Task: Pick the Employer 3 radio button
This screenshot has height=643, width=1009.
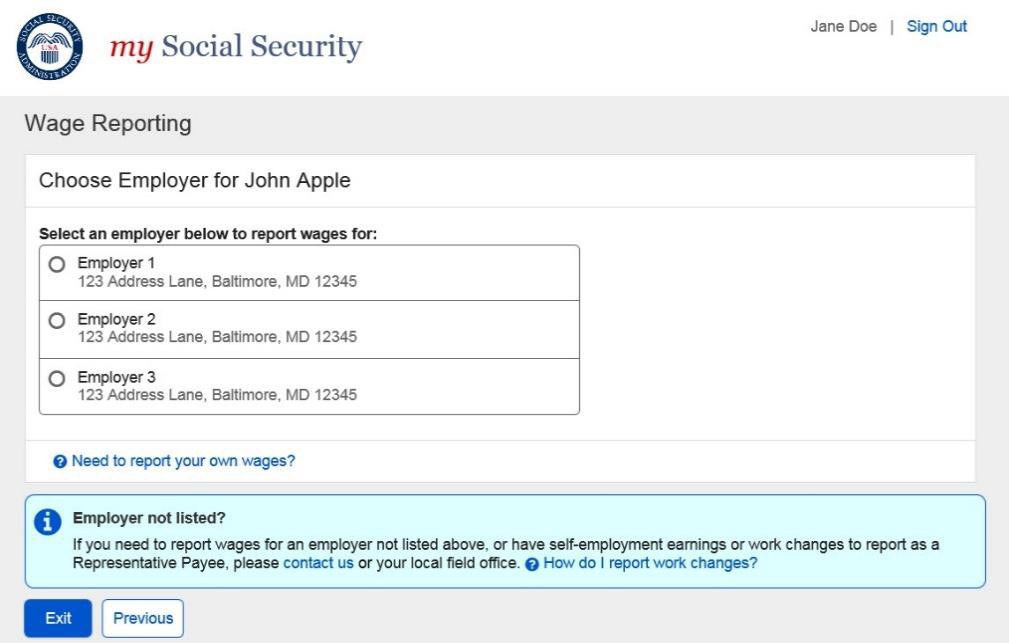Action: 56,378
